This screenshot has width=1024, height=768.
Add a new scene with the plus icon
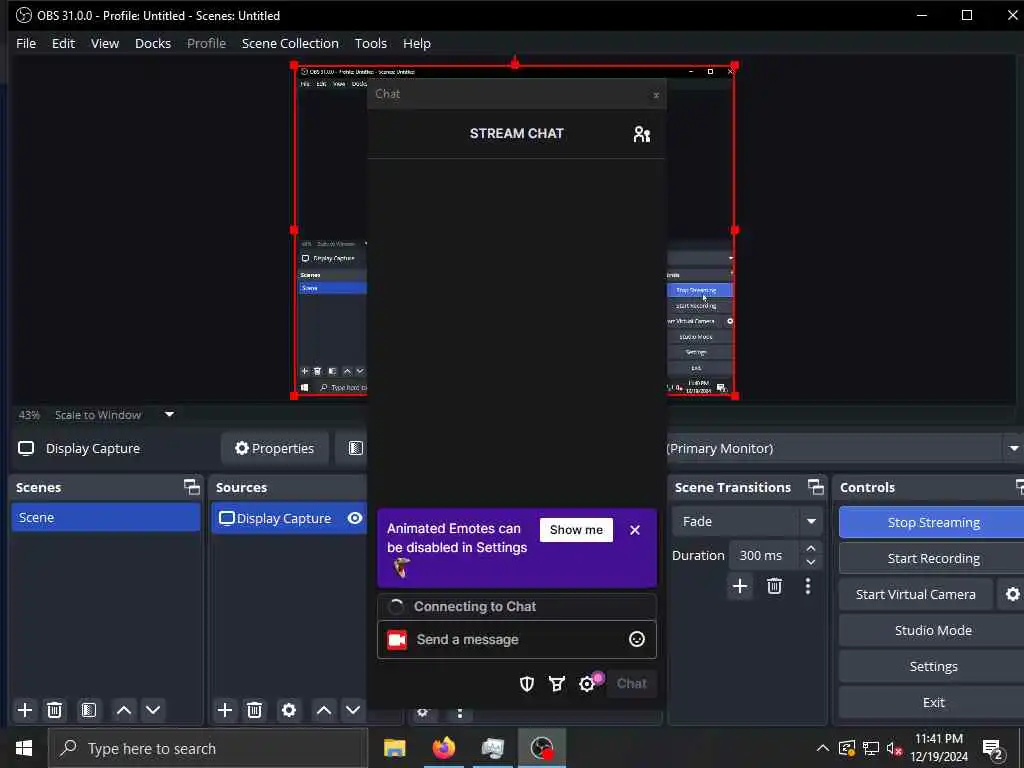[x=25, y=710]
